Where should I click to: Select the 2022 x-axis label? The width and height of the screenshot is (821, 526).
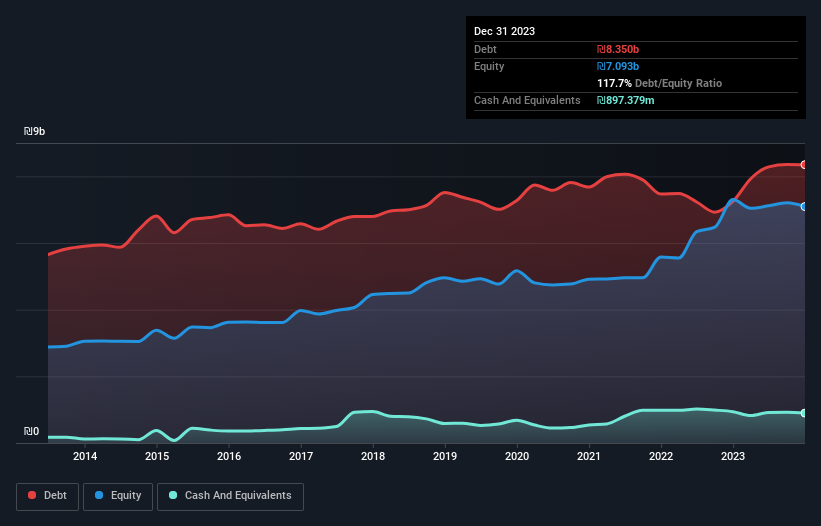pos(661,456)
